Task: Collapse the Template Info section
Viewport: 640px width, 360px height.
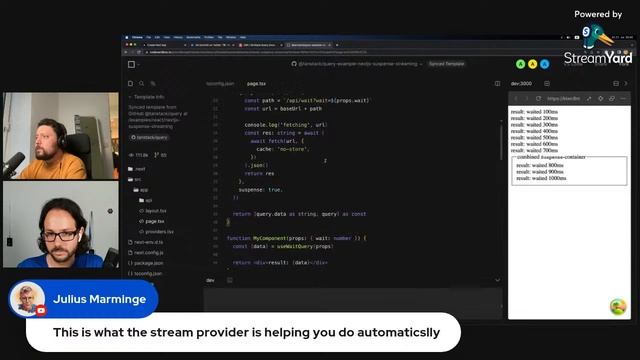Action: pos(146,97)
